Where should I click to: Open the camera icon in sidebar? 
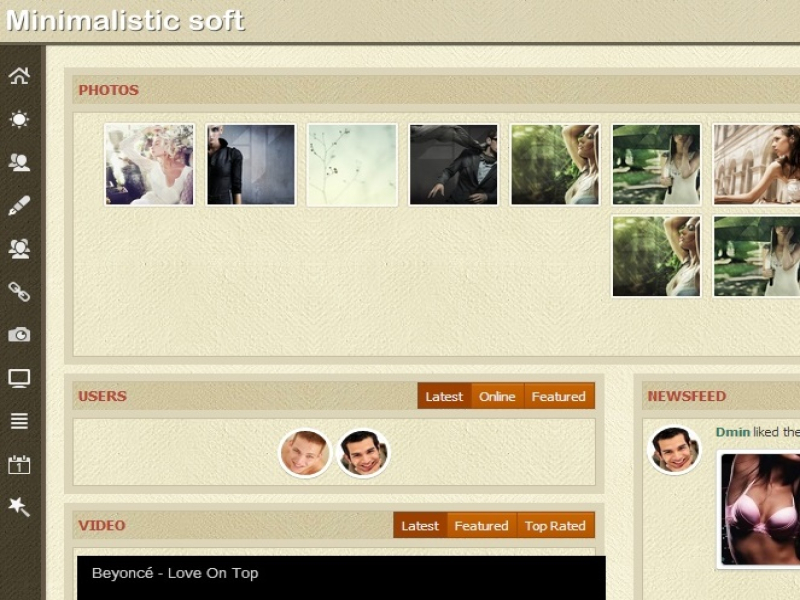[x=19, y=335]
